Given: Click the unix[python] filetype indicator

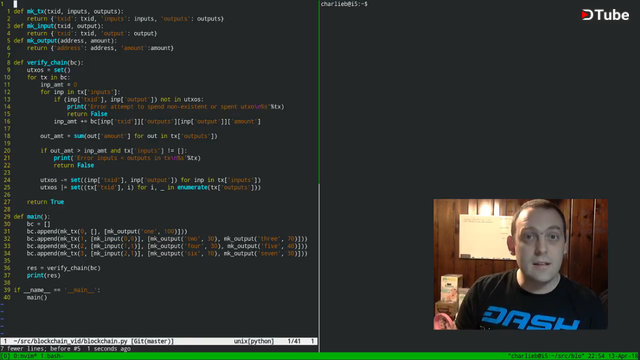Looking at the screenshot, I should coord(253,341).
